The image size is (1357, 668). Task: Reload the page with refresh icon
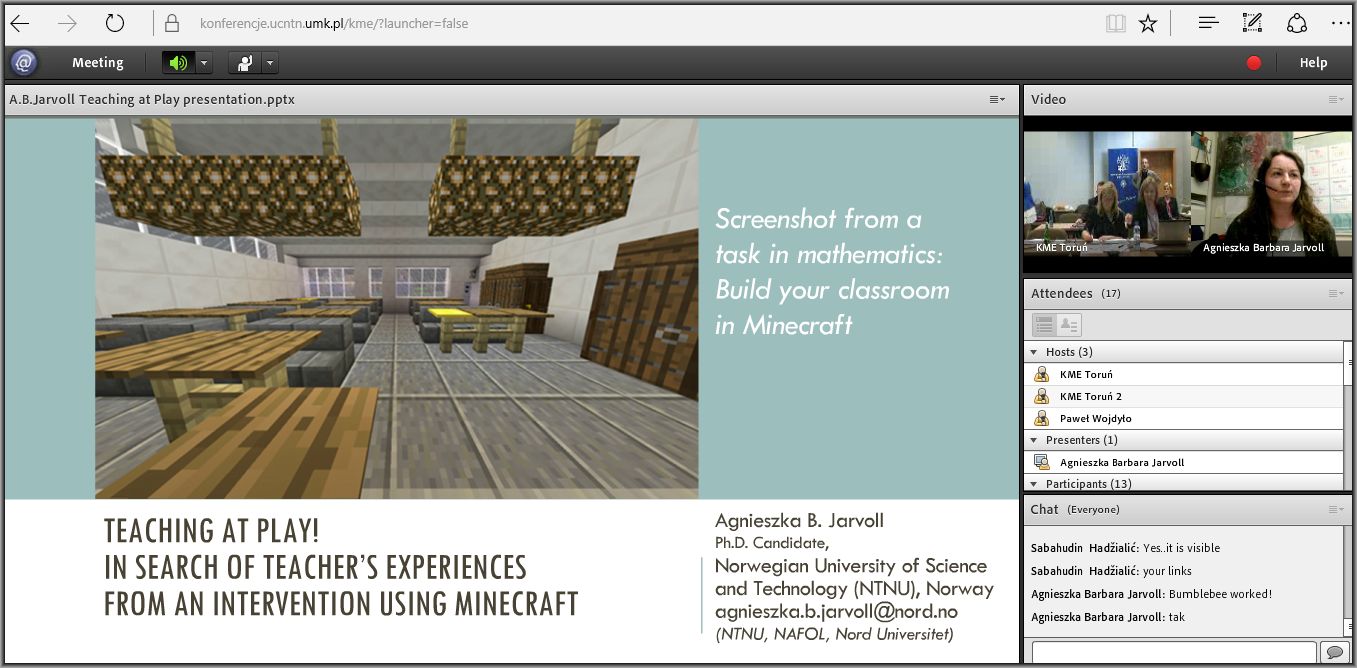[115, 23]
